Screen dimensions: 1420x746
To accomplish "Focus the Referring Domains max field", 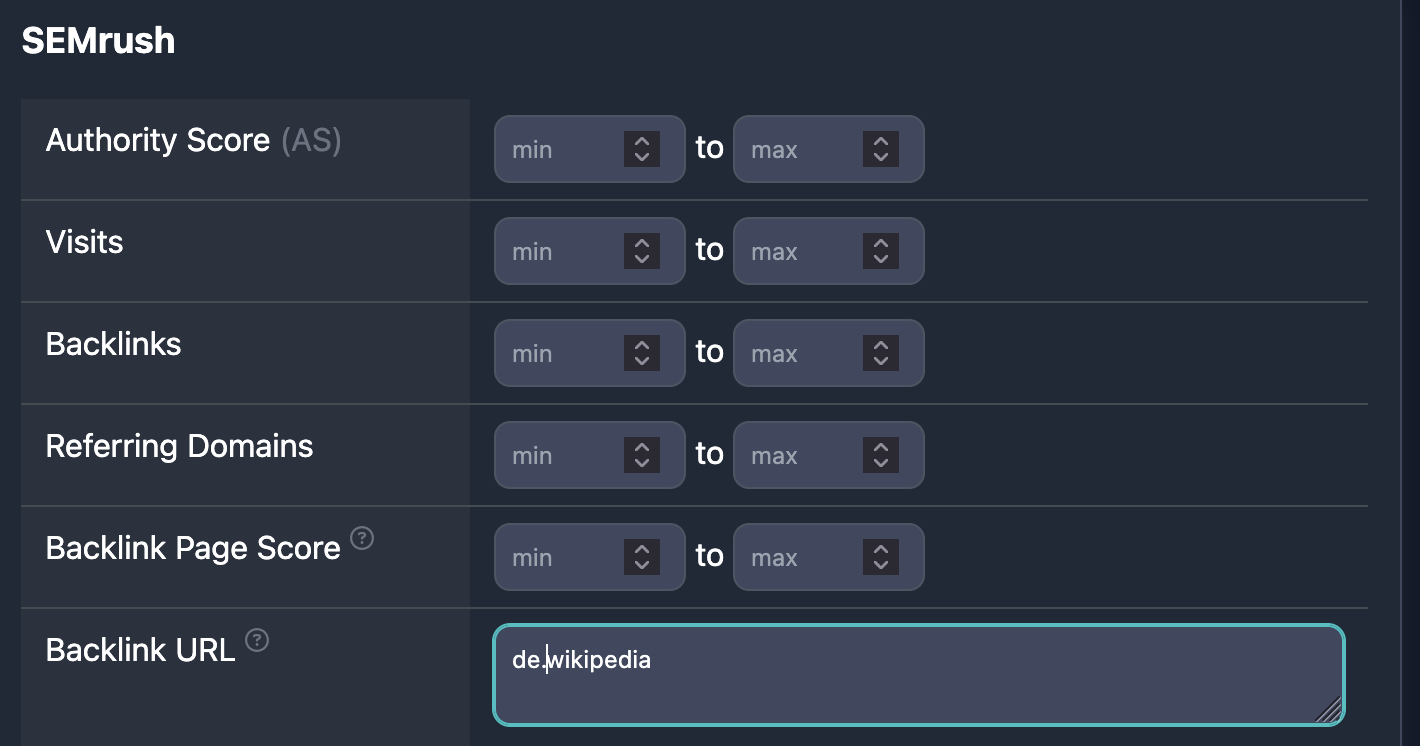I will click(x=829, y=455).
